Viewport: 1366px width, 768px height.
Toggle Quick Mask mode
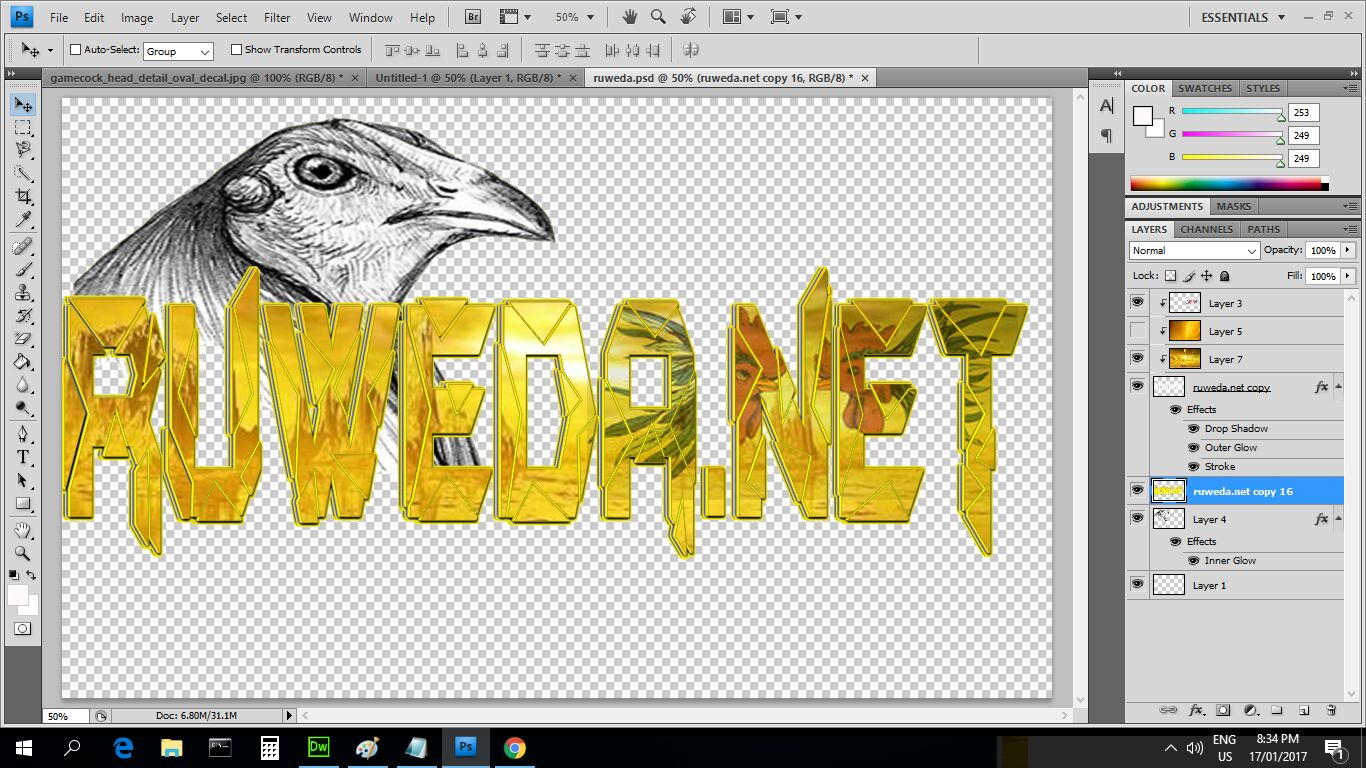[22, 629]
